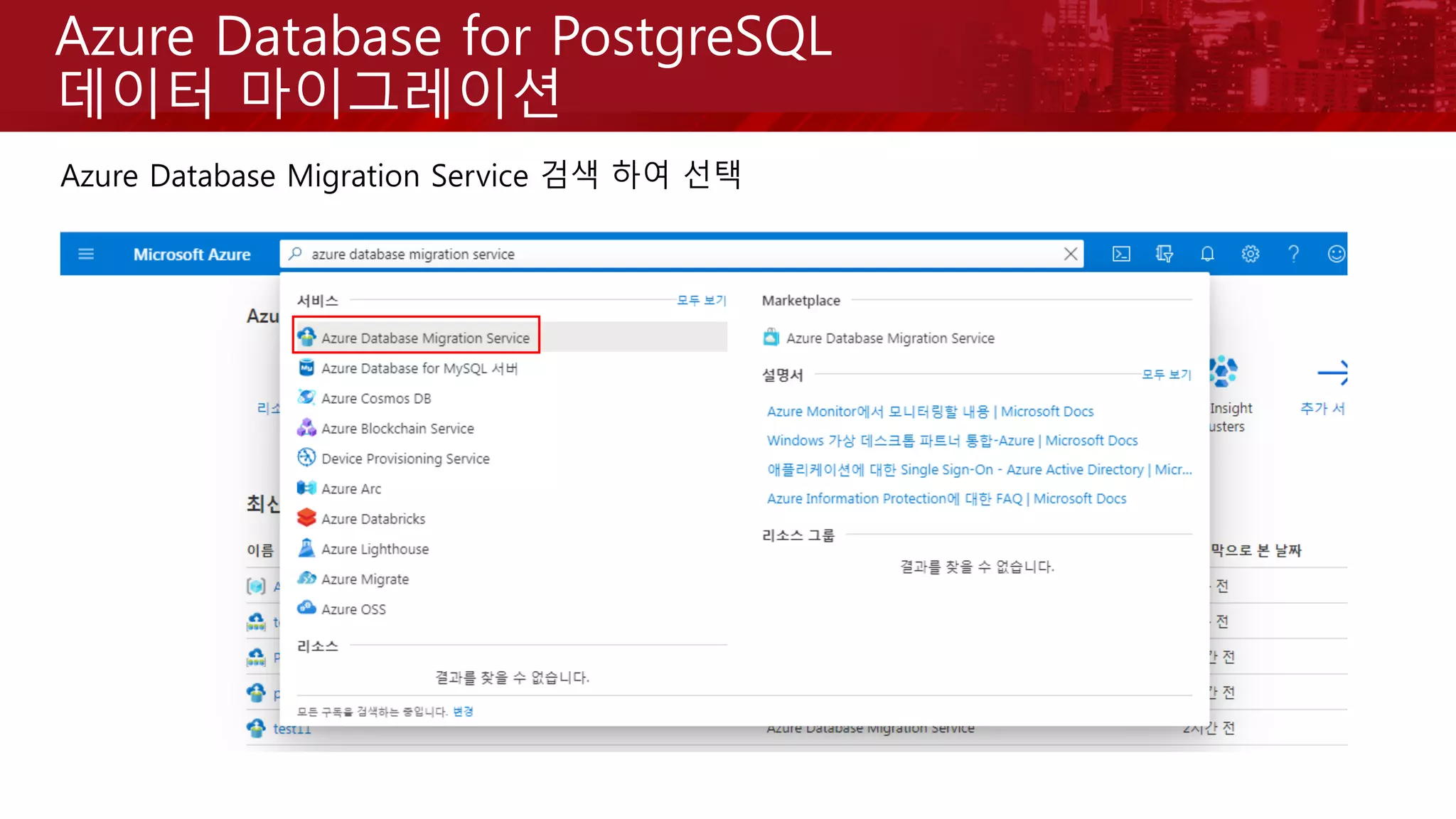Screen dimensions: 1456x819
Task: Open Single Sign-On Azure Active Directory doc link
Action: pos(979,469)
